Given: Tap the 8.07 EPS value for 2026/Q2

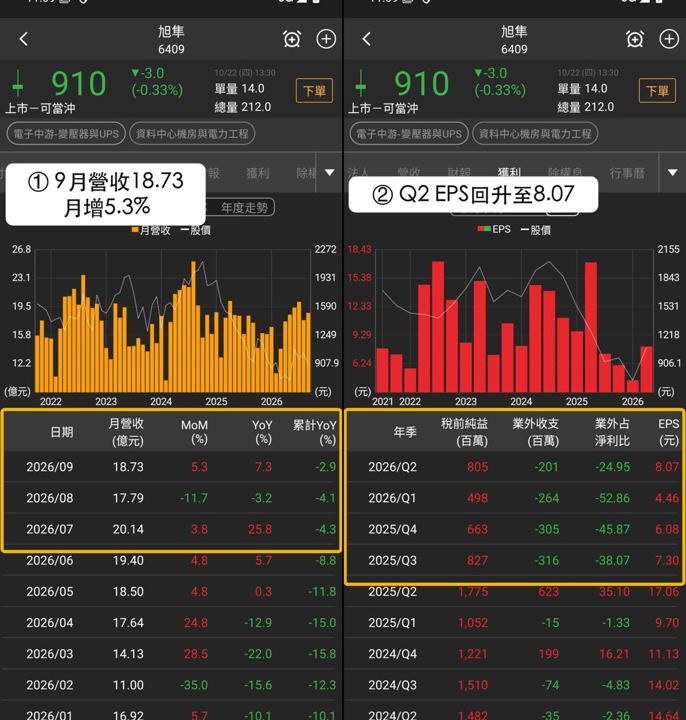Looking at the screenshot, I should coord(667,467).
